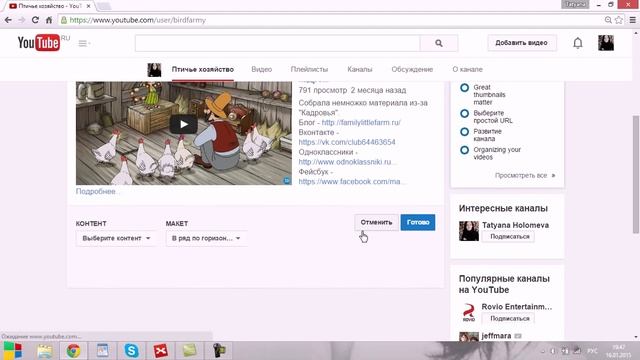Subscribe to Rovio Entertainment channel
The height and width of the screenshot is (360, 640).
pyautogui.click(x=509, y=318)
